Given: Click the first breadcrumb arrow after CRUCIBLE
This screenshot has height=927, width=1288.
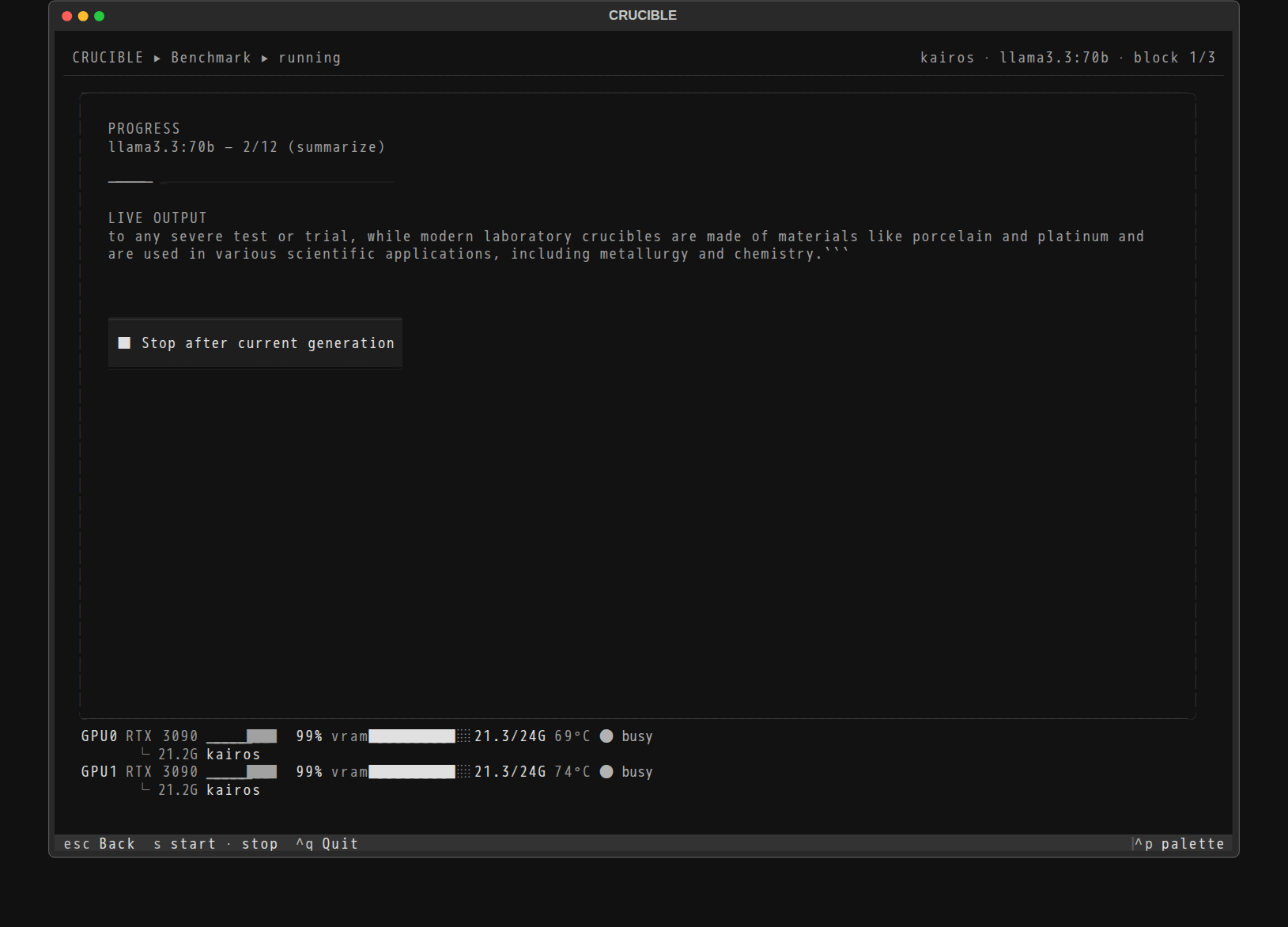Looking at the screenshot, I should [157, 59].
